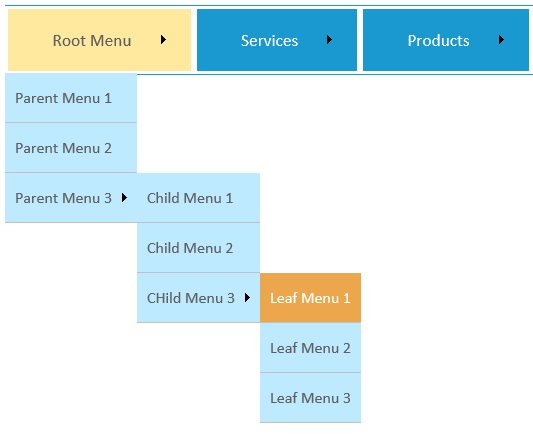Click the Services label text
This screenshot has width=533, height=434.
point(269,41)
